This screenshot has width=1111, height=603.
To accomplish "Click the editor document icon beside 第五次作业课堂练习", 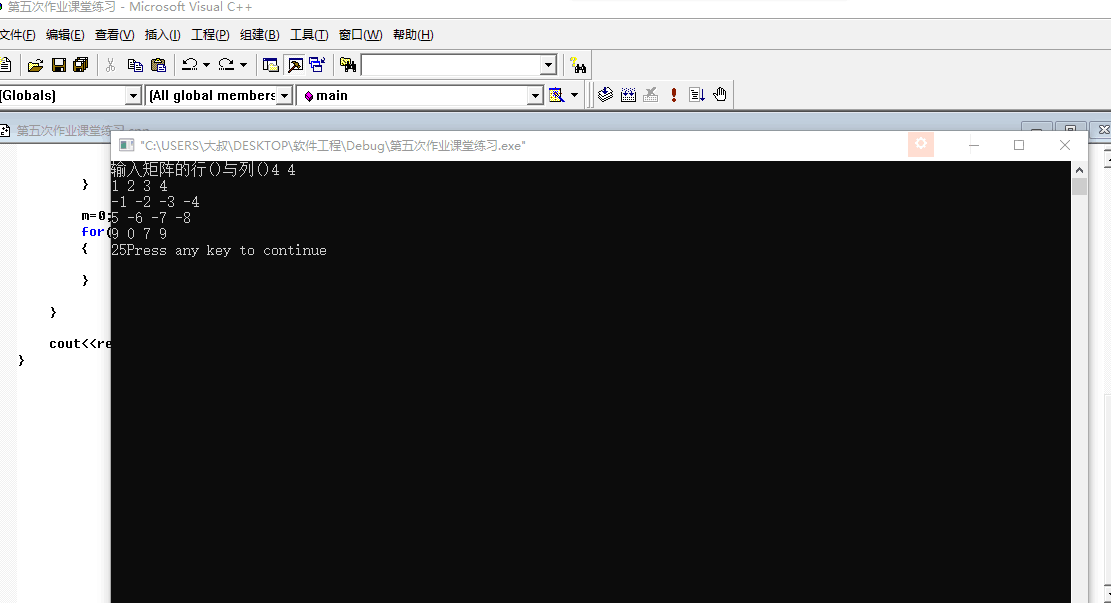I will (5, 130).
